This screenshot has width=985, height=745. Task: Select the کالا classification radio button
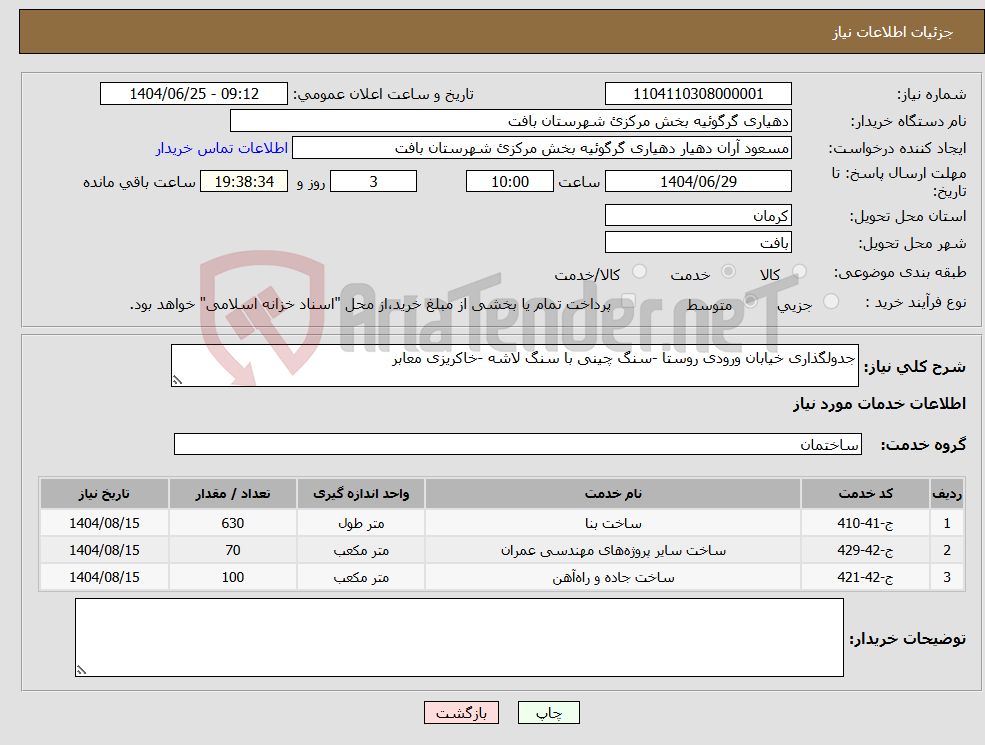point(799,271)
